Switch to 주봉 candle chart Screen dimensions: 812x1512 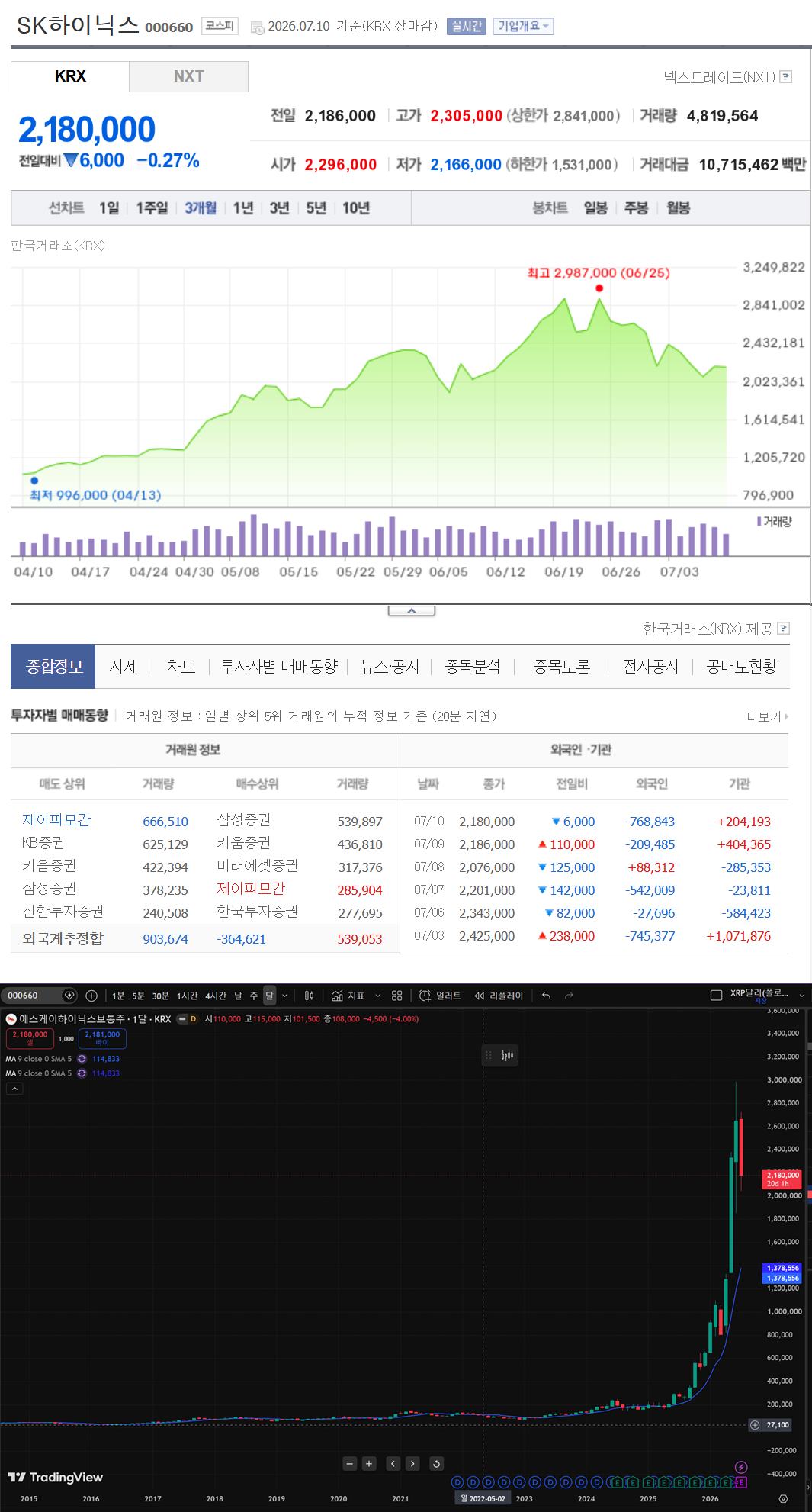click(x=636, y=207)
